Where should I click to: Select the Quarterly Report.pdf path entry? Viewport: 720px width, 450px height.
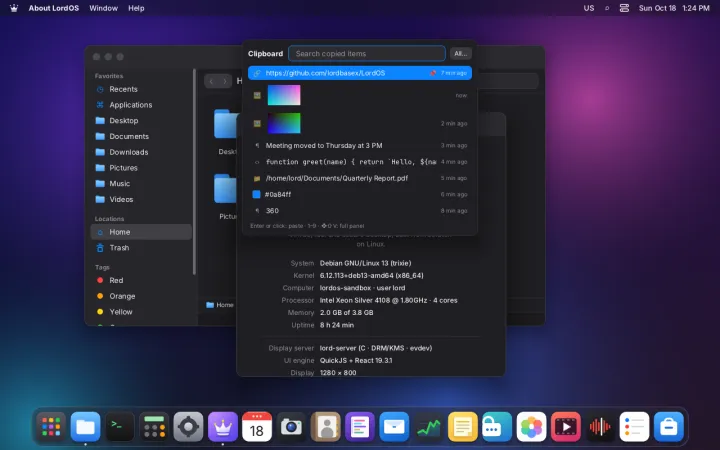point(360,178)
